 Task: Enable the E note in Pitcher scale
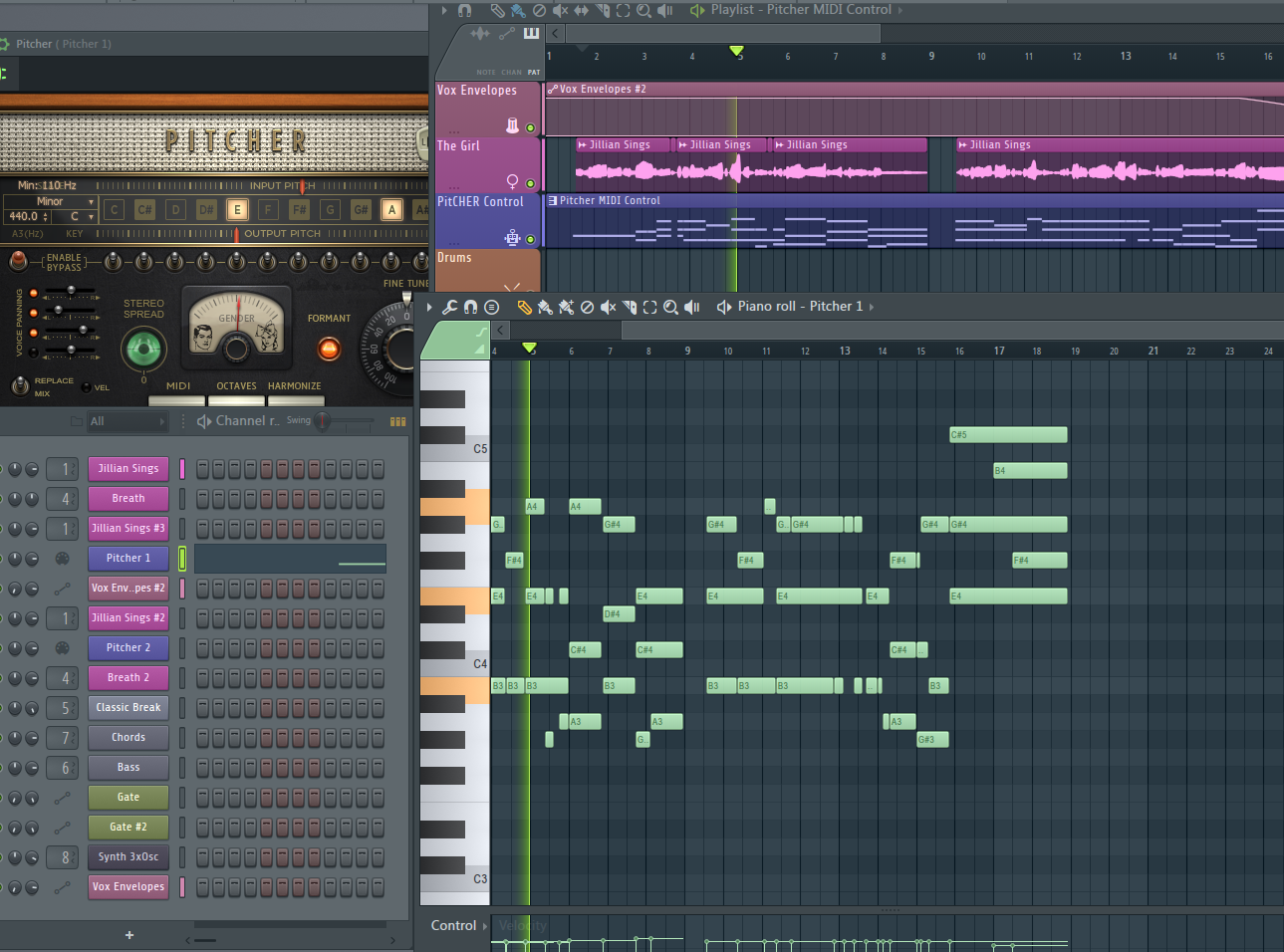237,209
